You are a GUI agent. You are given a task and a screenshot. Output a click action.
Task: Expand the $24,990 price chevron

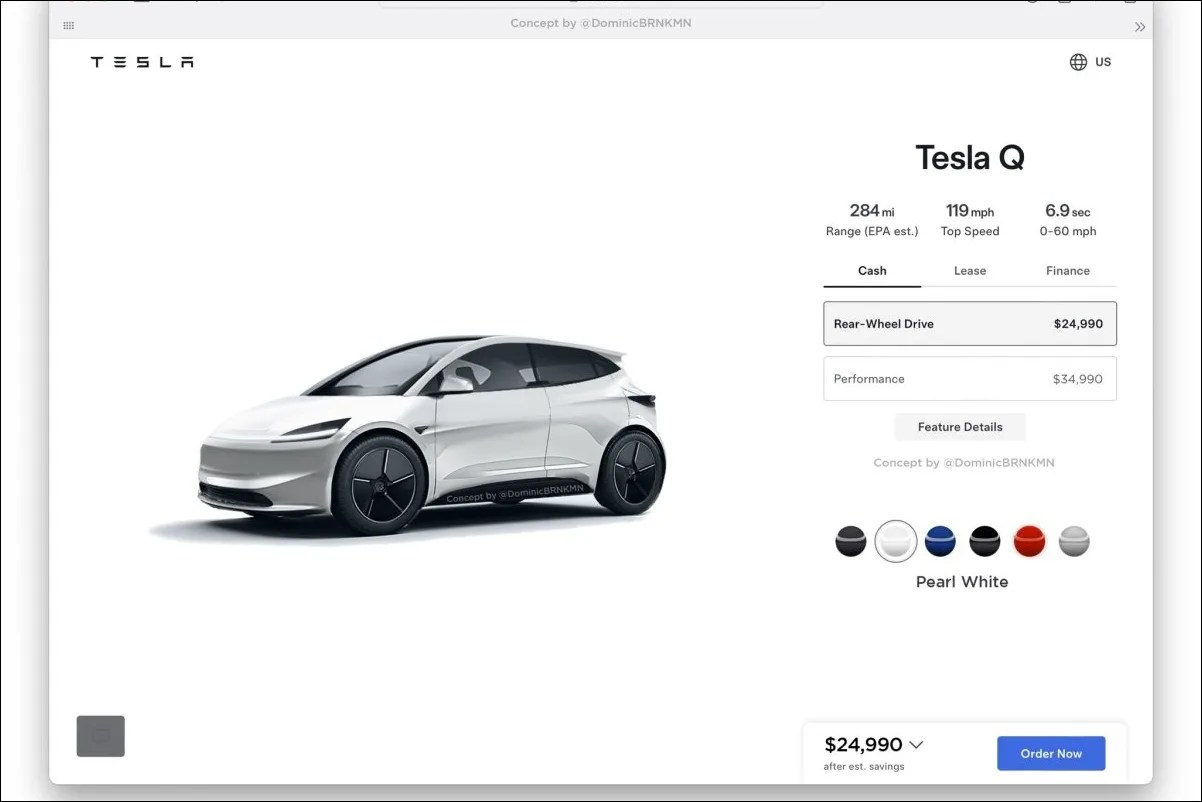tap(916, 745)
